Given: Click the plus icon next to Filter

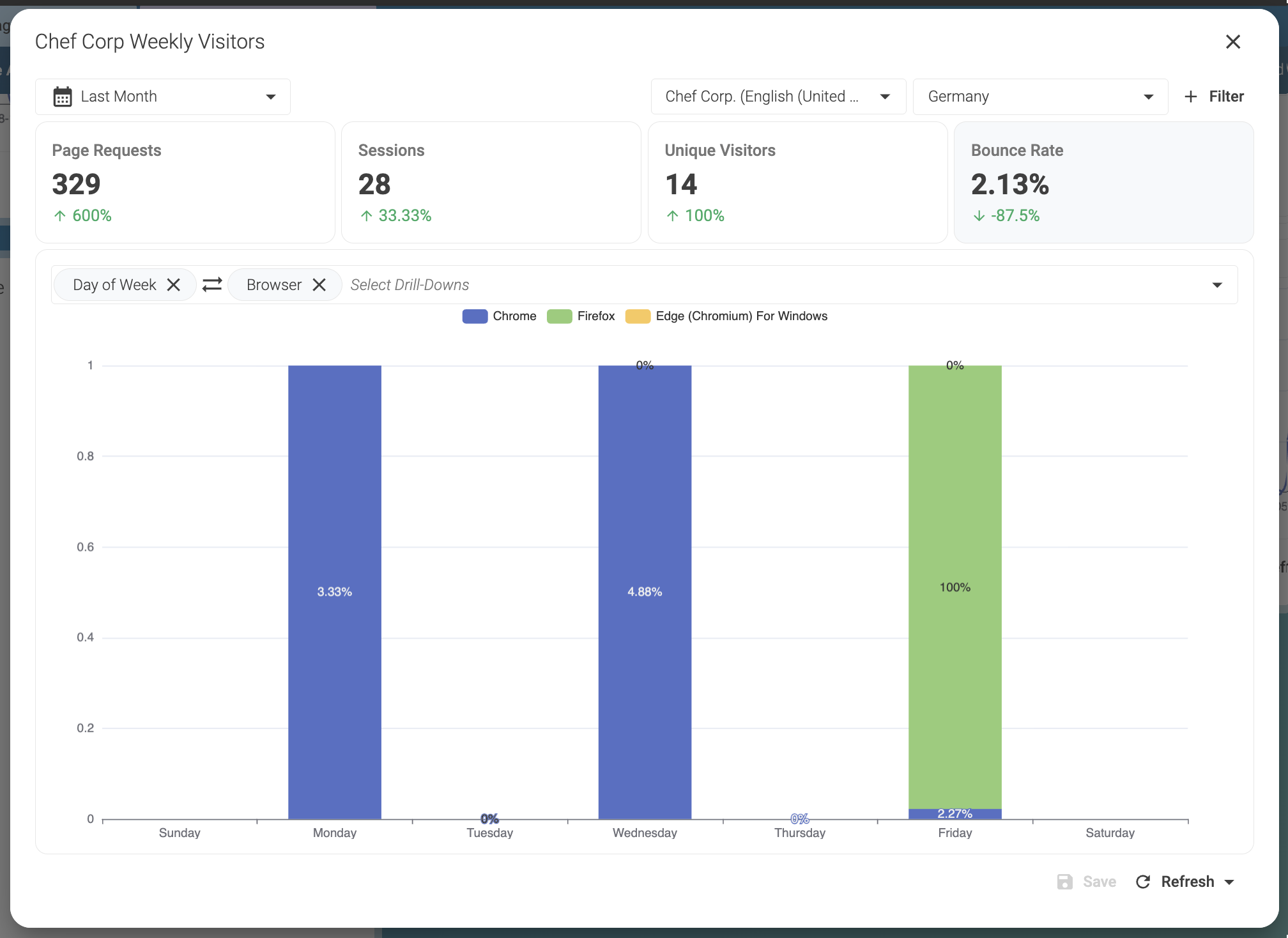Looking at the screenshot, I should (x=1190, y=96).
